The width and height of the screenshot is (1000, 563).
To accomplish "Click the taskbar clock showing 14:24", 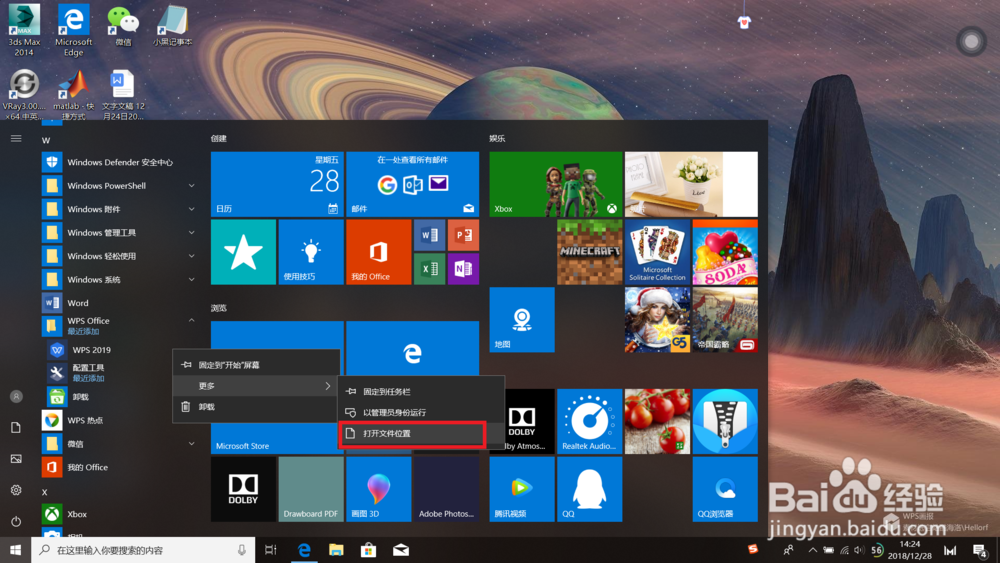I will [910, 550].
